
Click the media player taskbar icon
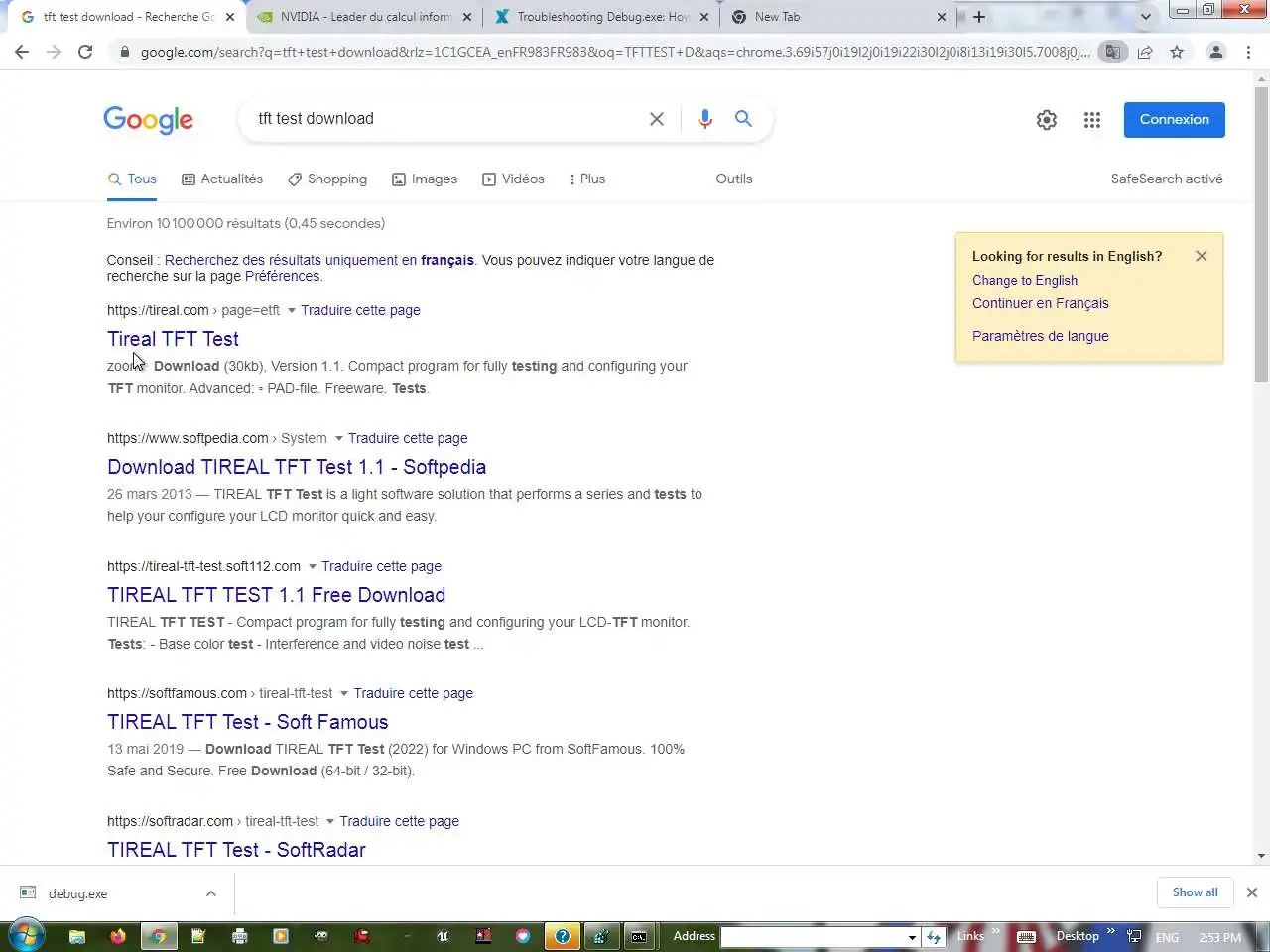[281, 936]
